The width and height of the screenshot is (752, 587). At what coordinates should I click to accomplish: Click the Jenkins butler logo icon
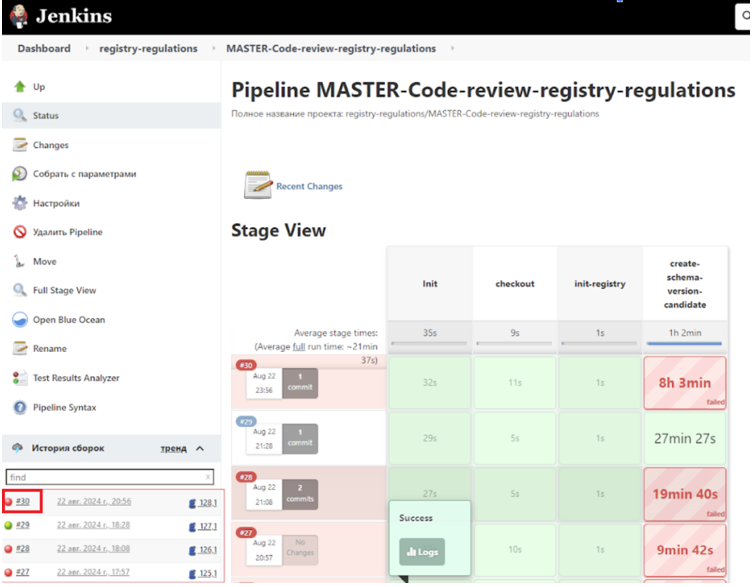point(19,16)
